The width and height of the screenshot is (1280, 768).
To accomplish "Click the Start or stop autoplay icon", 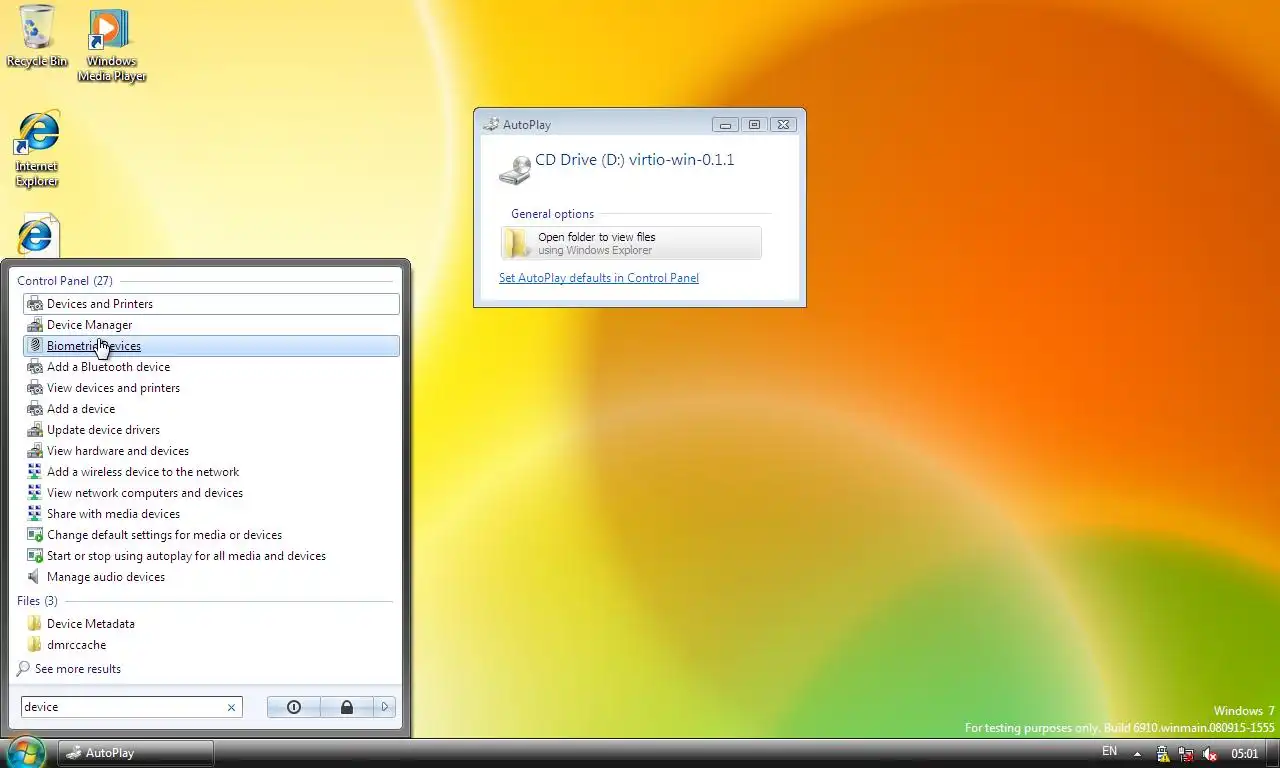I will point(35,556).
